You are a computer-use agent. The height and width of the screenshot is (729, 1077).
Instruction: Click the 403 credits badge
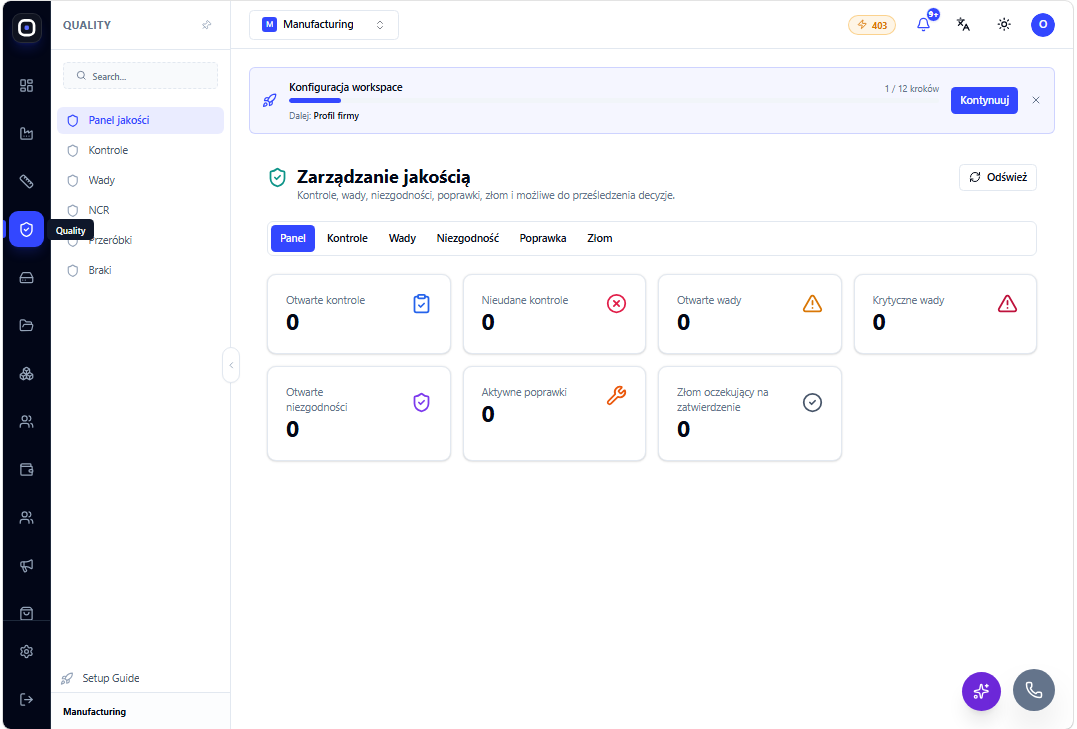point(872,25)
